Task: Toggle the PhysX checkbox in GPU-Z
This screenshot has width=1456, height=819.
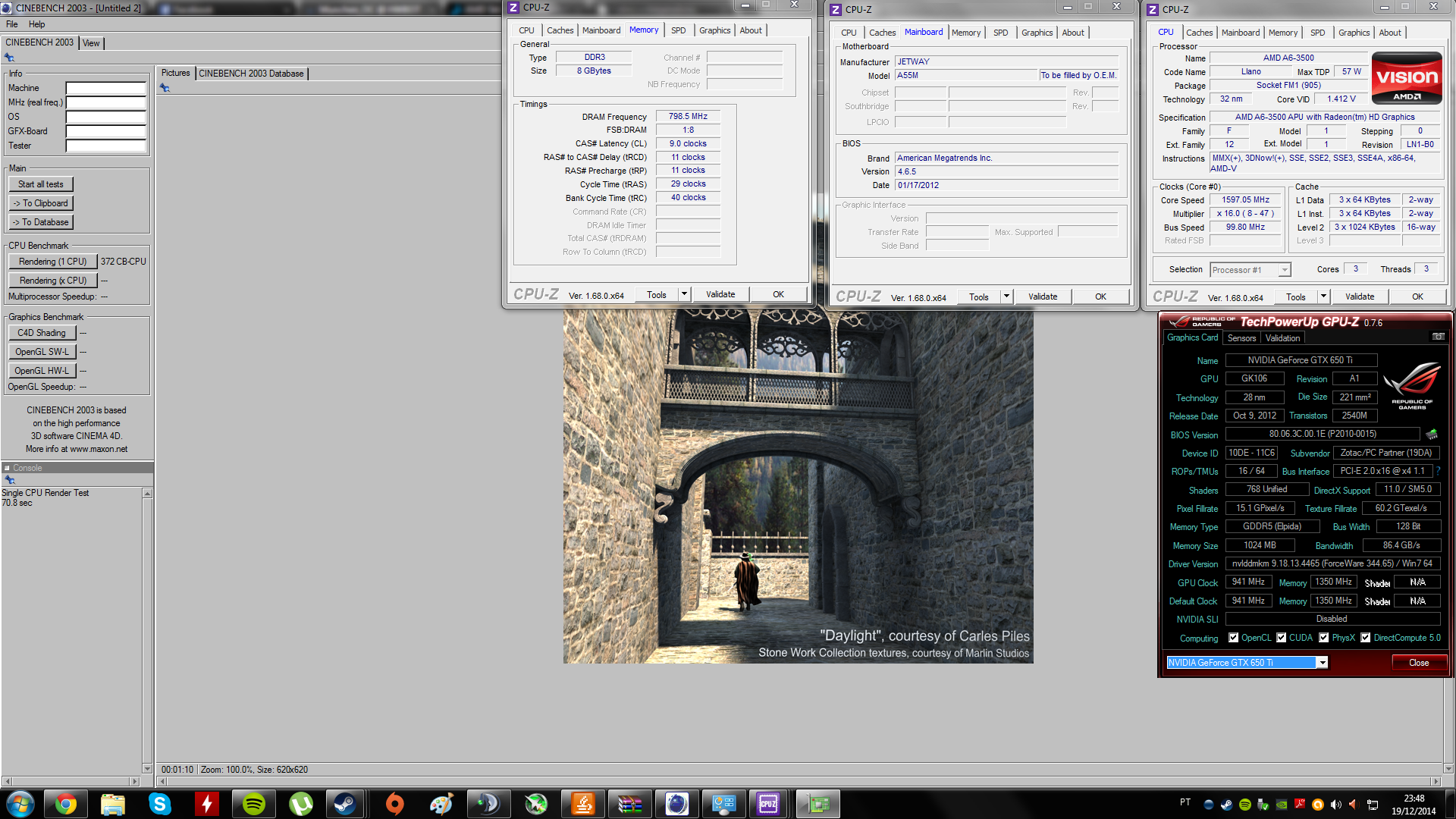Action: (x=1323, y=638)
